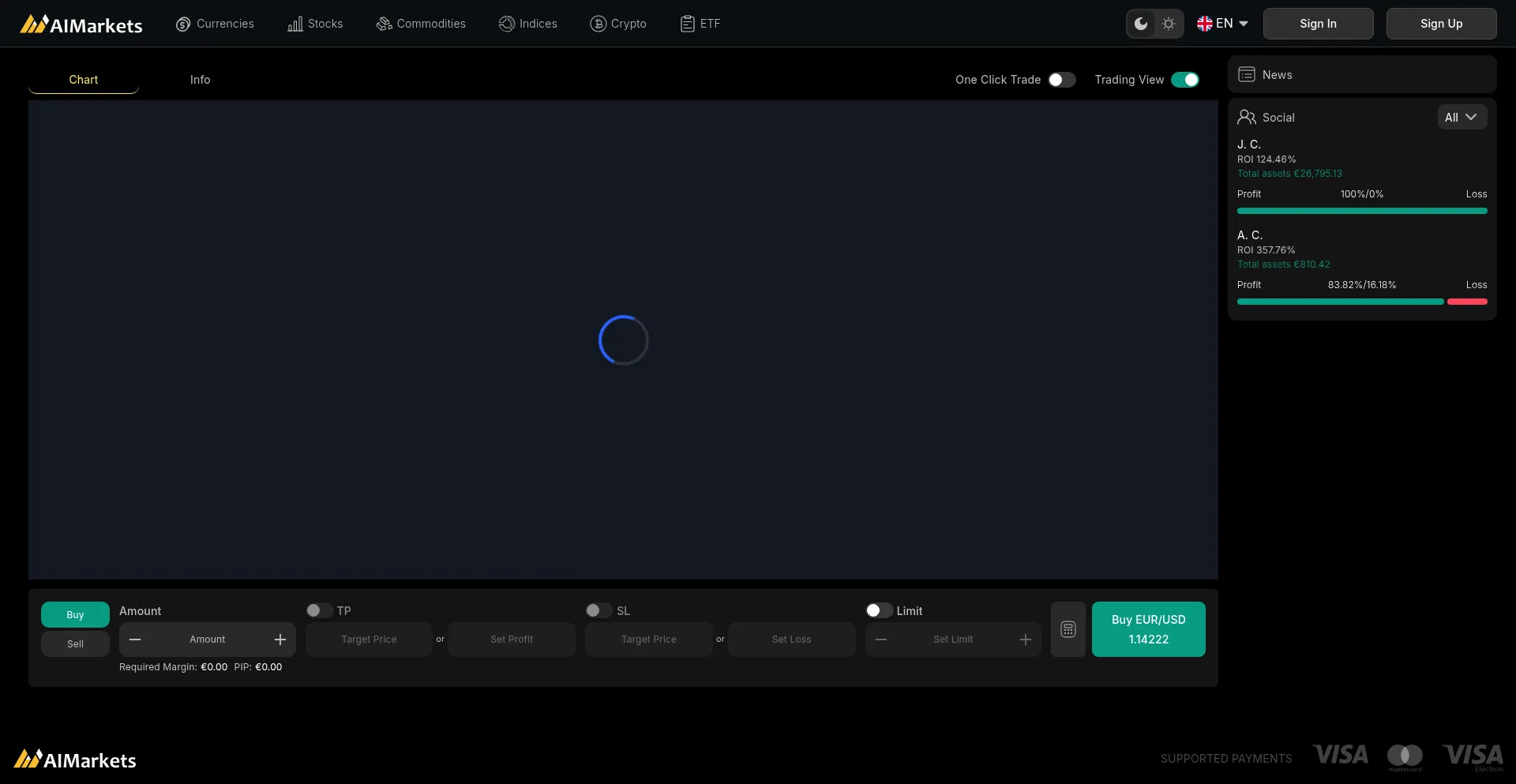Click the Social people icon

[x=1247, y=117]
